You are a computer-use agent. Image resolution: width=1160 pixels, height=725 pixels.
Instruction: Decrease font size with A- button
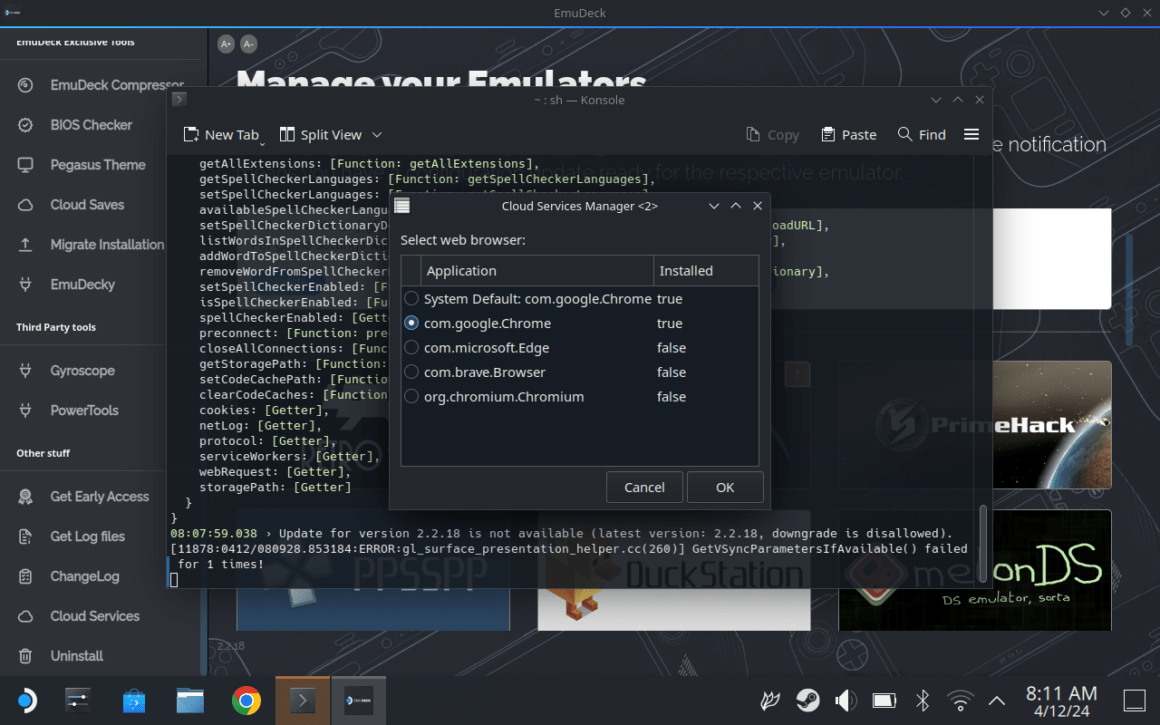coord(249,44)
